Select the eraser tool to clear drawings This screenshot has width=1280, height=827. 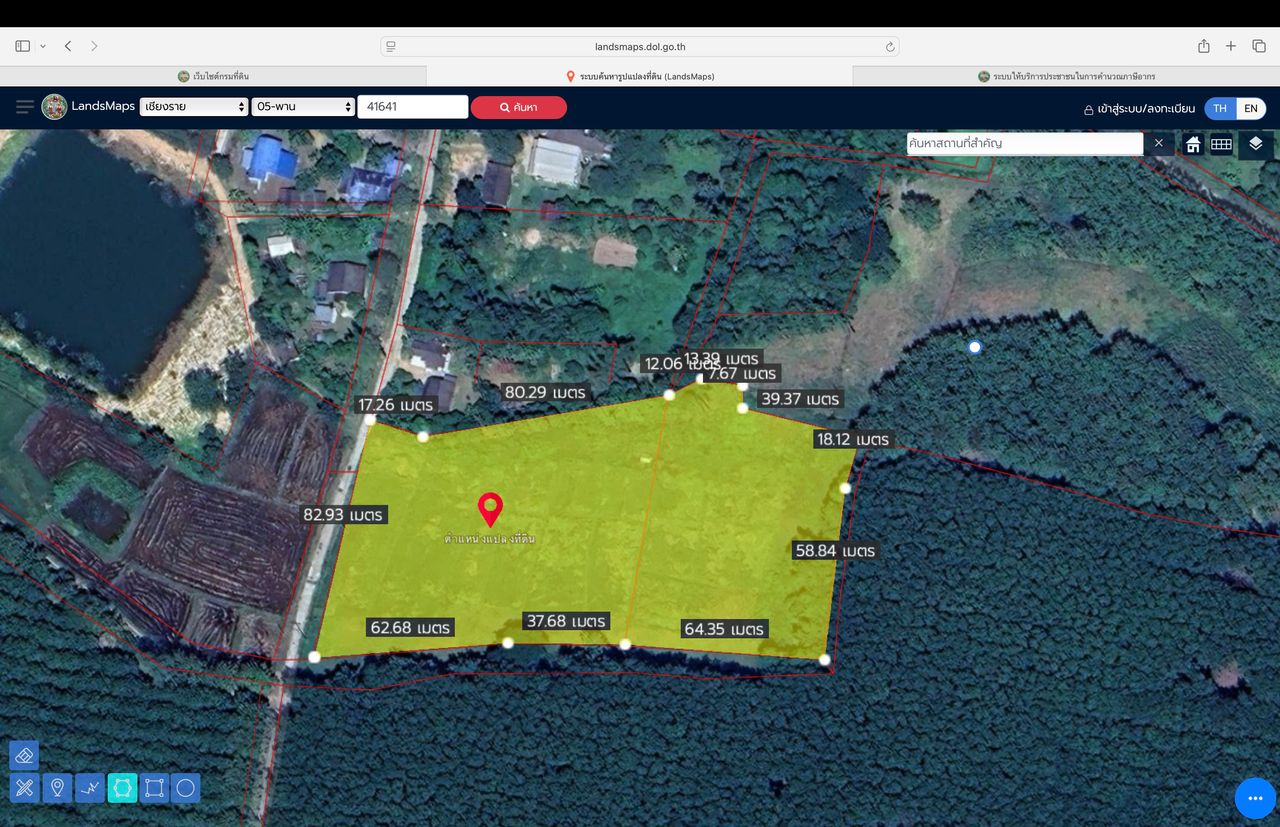[x=24, y=755]
